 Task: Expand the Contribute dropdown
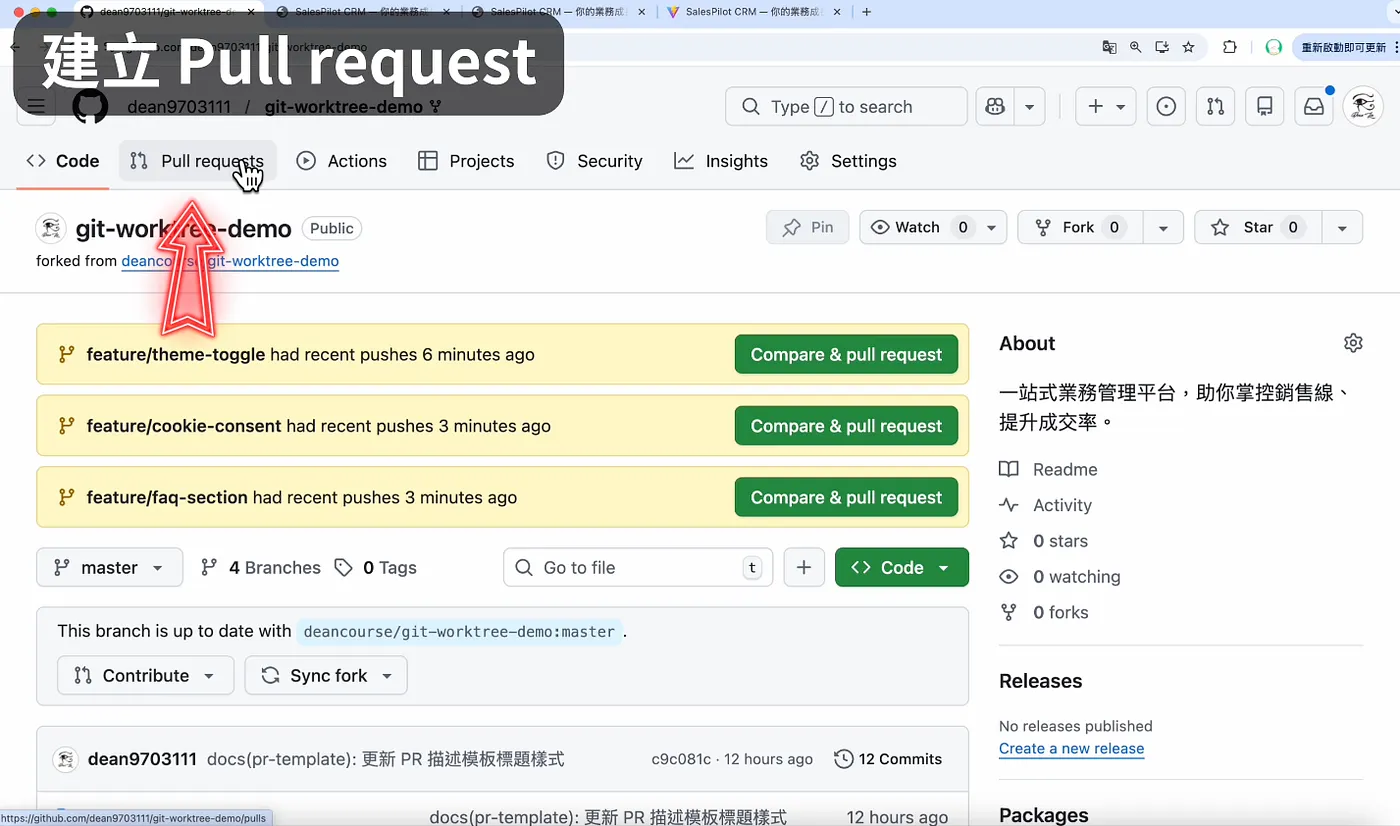[x=146, y=675]
